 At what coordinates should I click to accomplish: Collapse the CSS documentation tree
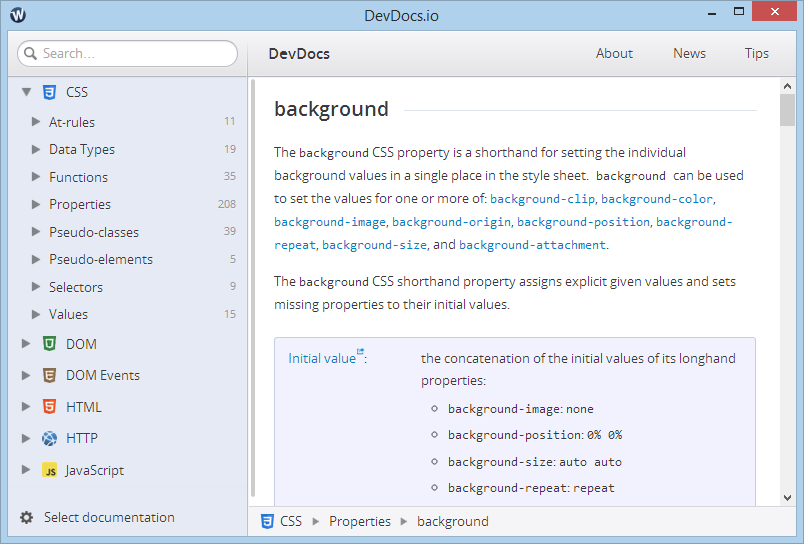point(27,92)
